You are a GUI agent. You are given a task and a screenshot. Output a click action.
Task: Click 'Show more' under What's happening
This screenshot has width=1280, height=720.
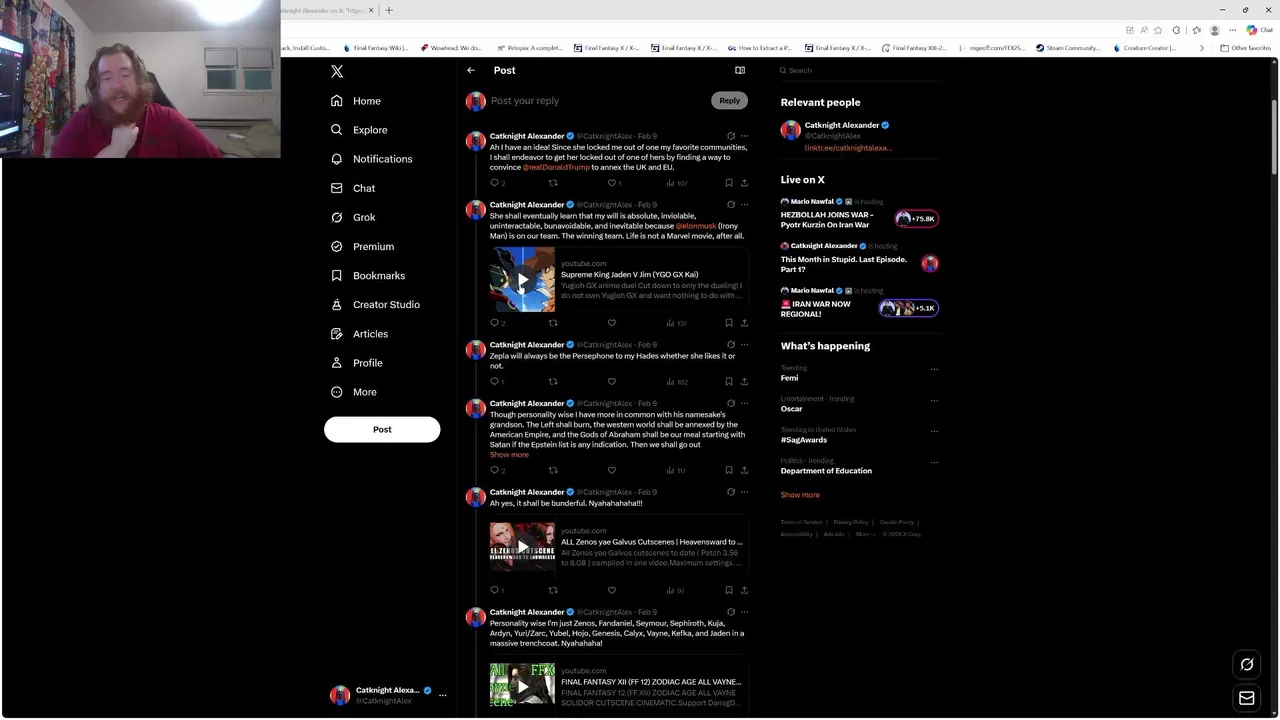(800, 495)
